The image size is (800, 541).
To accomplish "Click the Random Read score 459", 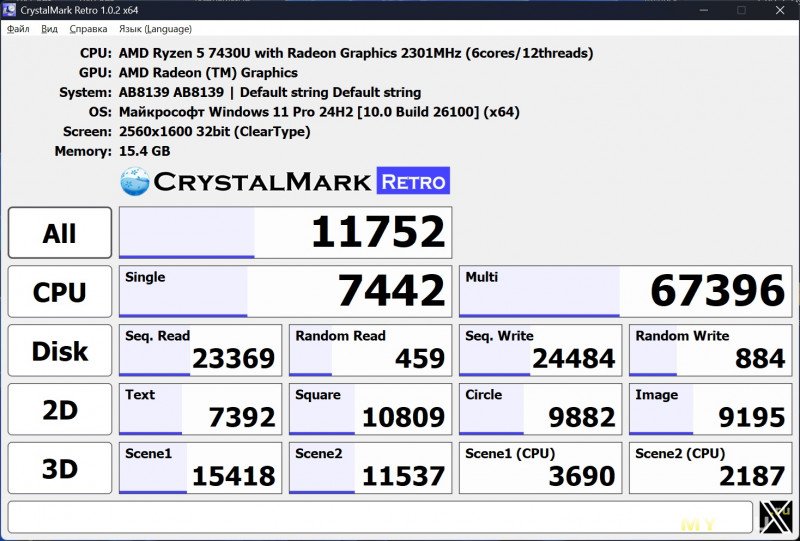I will (x=370, y=351).
